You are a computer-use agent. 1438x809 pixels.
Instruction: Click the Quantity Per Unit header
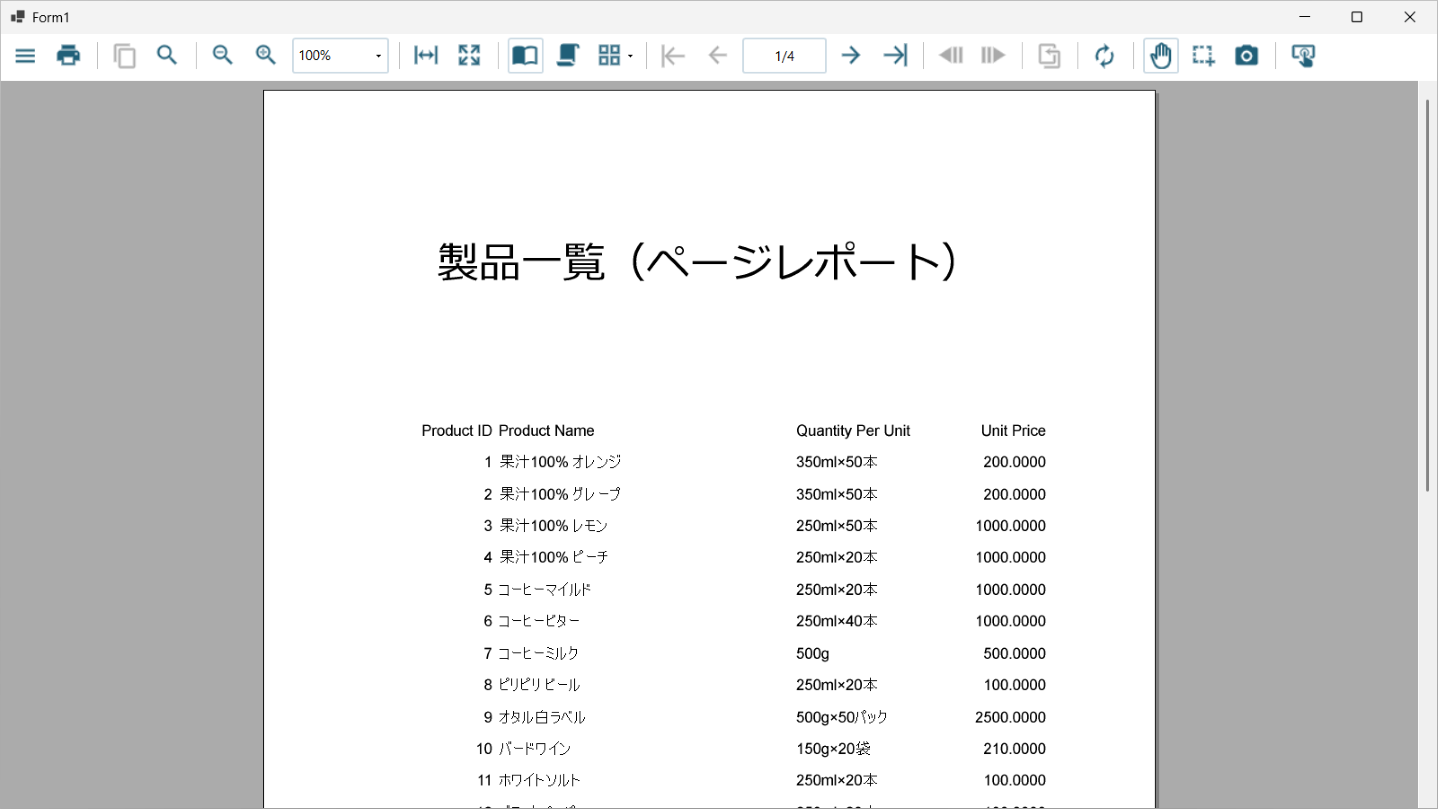pos(853,431)
